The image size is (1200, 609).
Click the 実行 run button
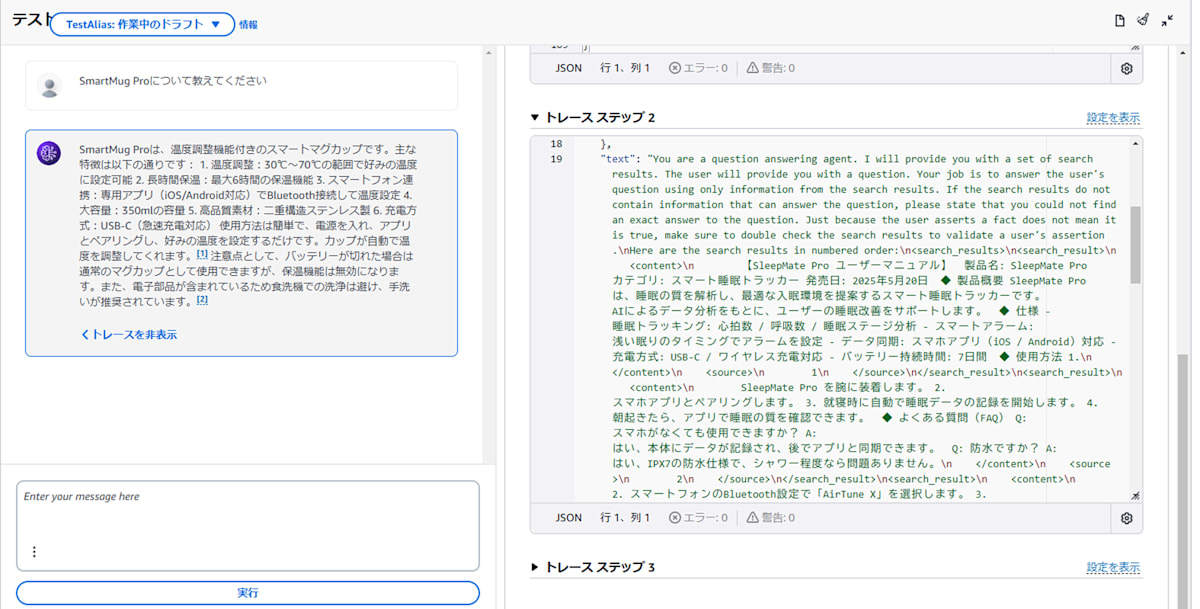[248, 593]
